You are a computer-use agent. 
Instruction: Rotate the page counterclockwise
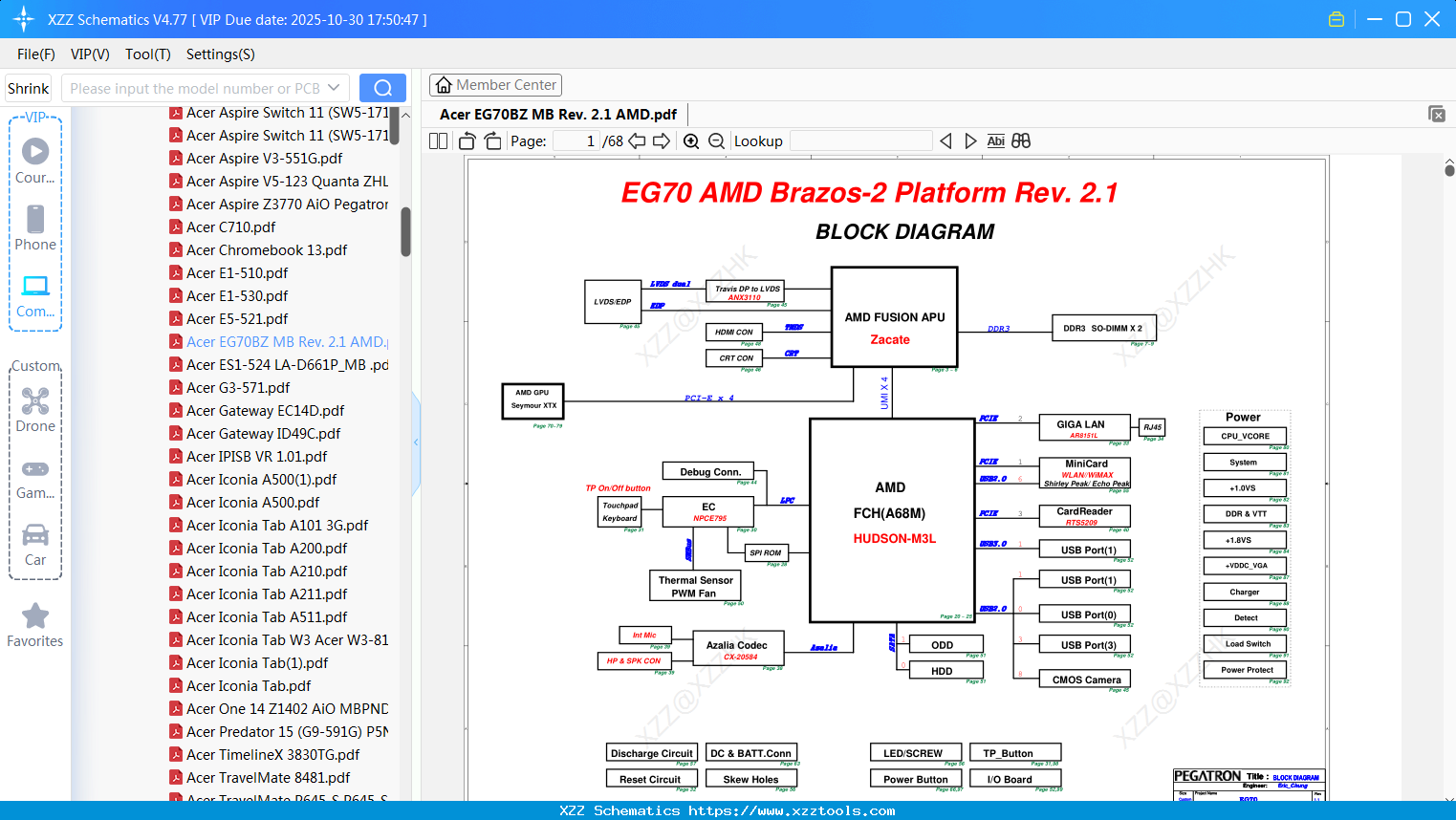467,141
